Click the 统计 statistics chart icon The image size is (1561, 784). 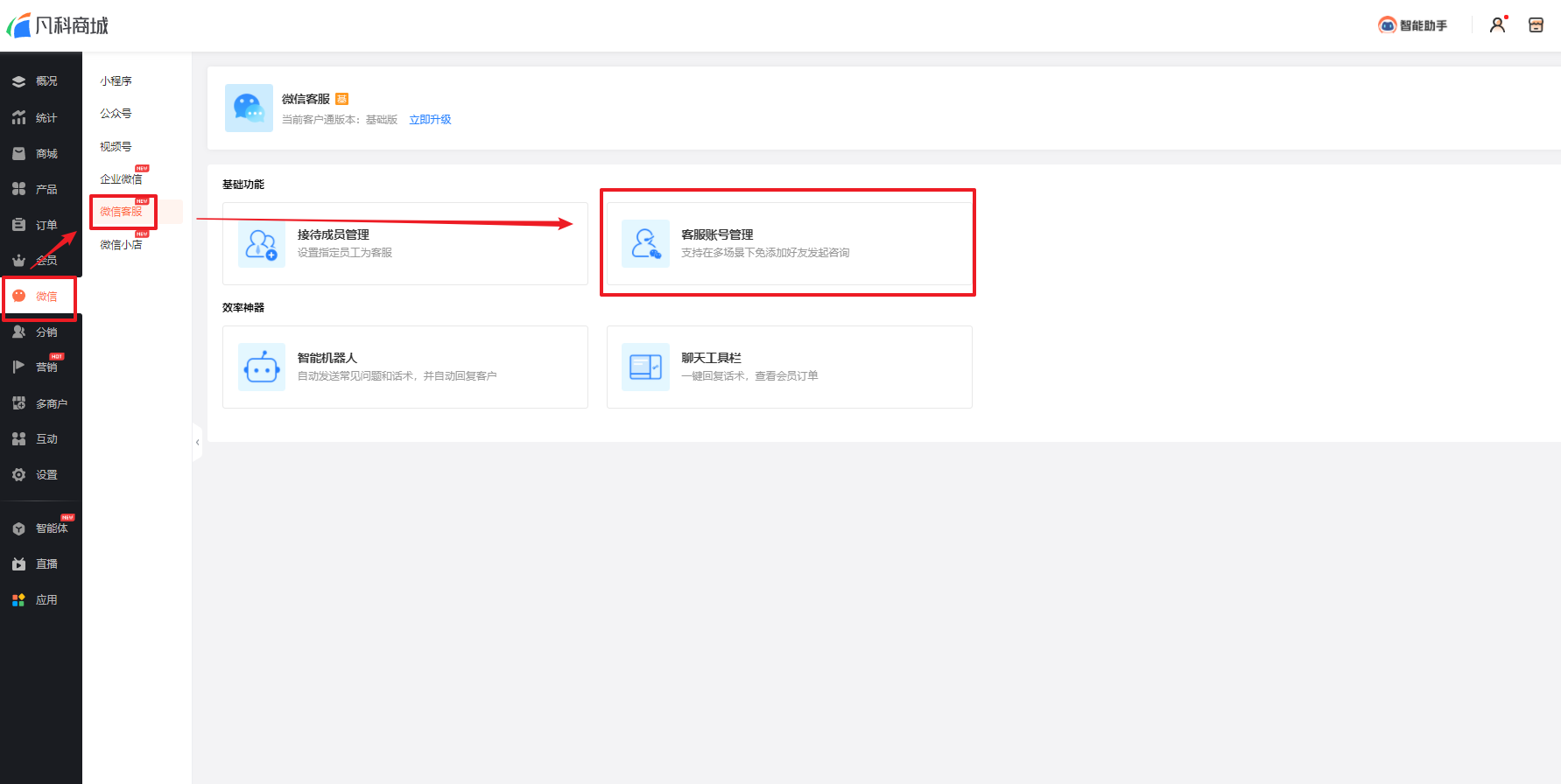pyautogui.click(x=18, y=117)
